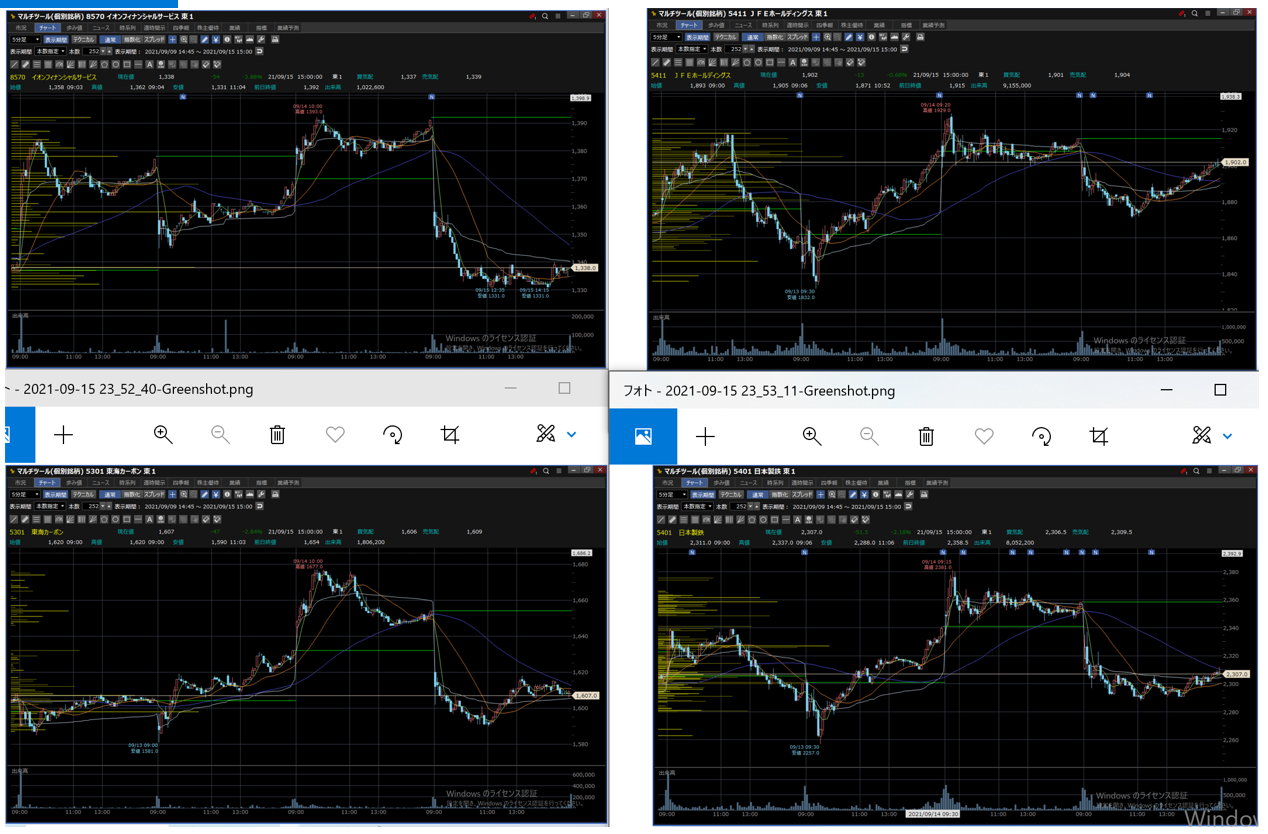This screenshot has height=834, width=1268.
Task: Open 本数指定 dropdown in 5401 chart window
Action: pyautogui.click(x=697, y=507)
